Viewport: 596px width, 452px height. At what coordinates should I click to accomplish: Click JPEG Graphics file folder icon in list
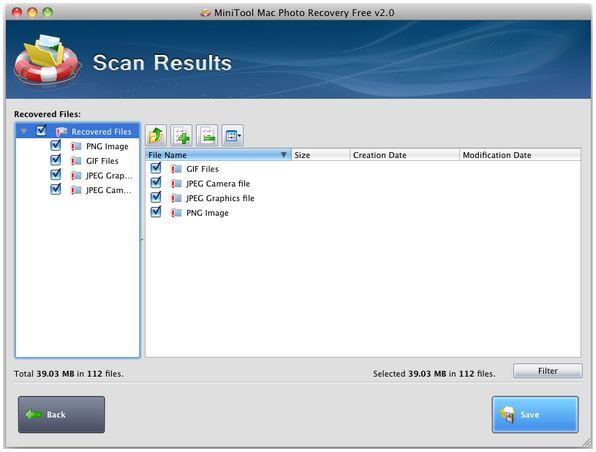point(176,198)
